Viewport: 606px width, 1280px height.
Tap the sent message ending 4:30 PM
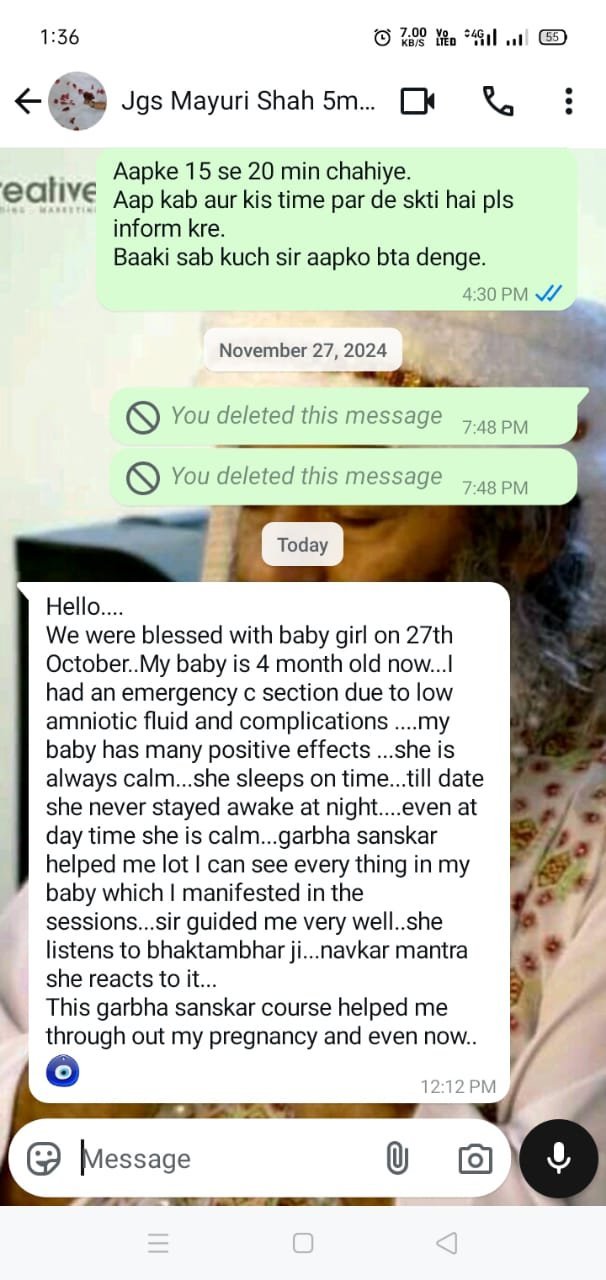click(x=337, y=228)
